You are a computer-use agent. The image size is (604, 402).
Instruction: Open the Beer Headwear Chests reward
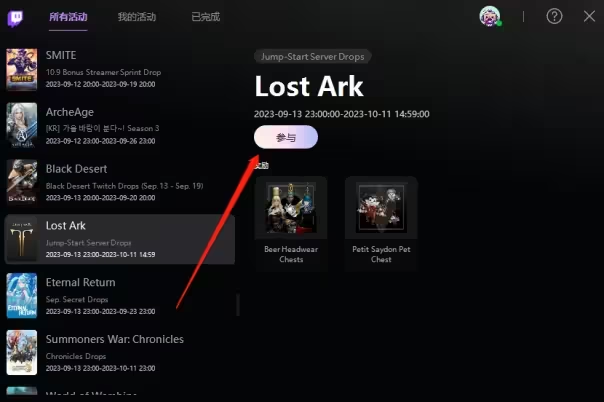[291, 224]
